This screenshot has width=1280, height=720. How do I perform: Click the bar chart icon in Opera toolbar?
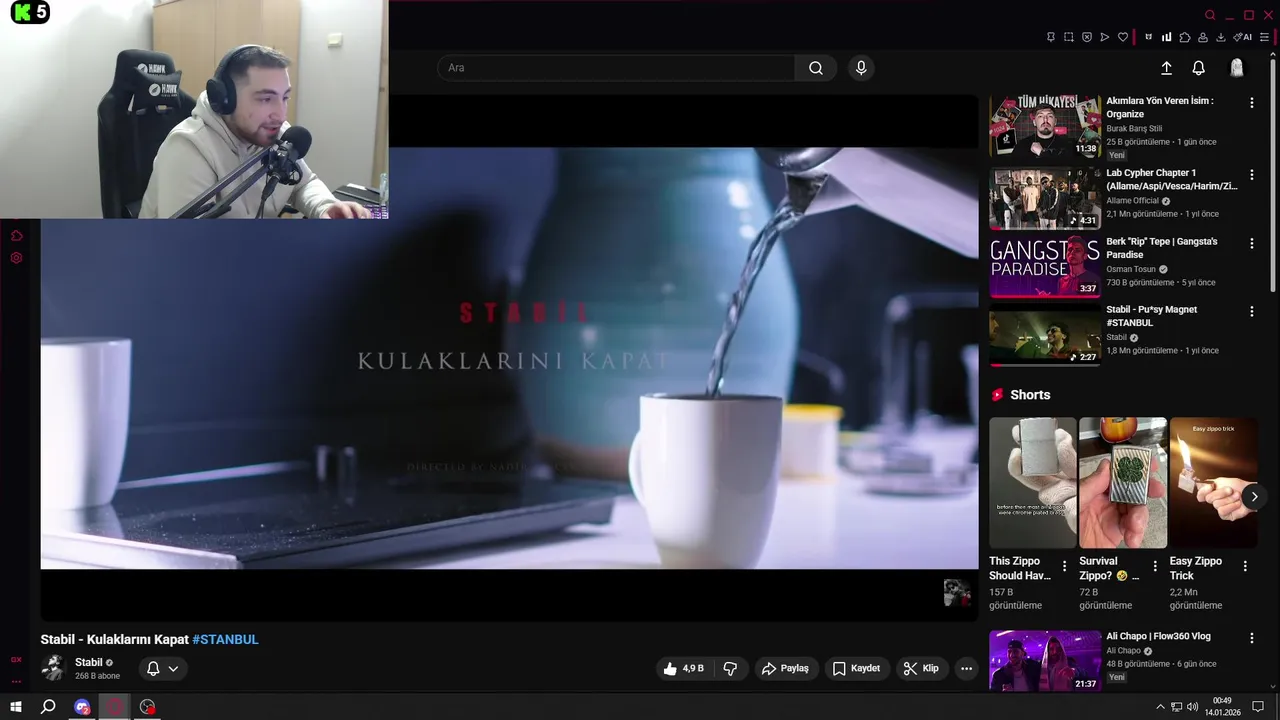click(1166, 37)
